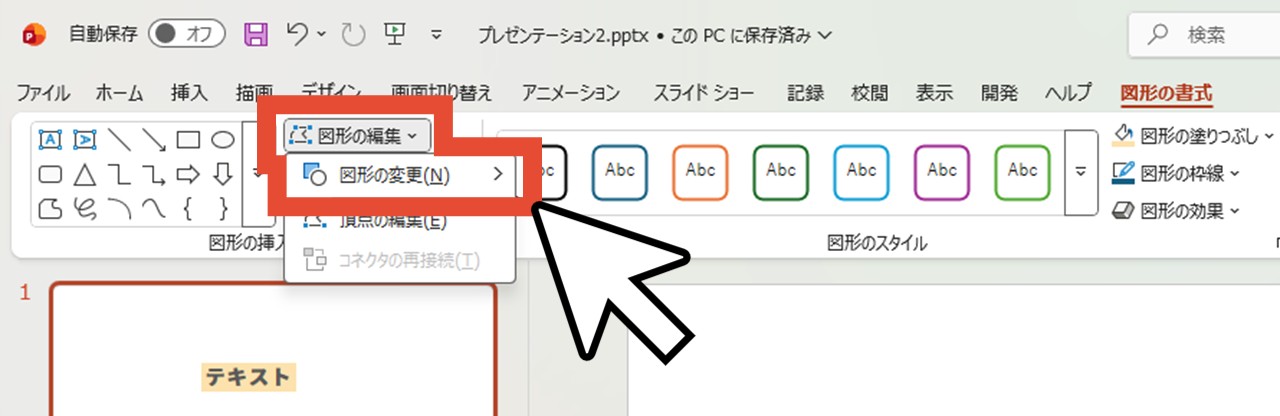Select the freeform shape tool
The image size is (1280, 416).
point(50,208)
